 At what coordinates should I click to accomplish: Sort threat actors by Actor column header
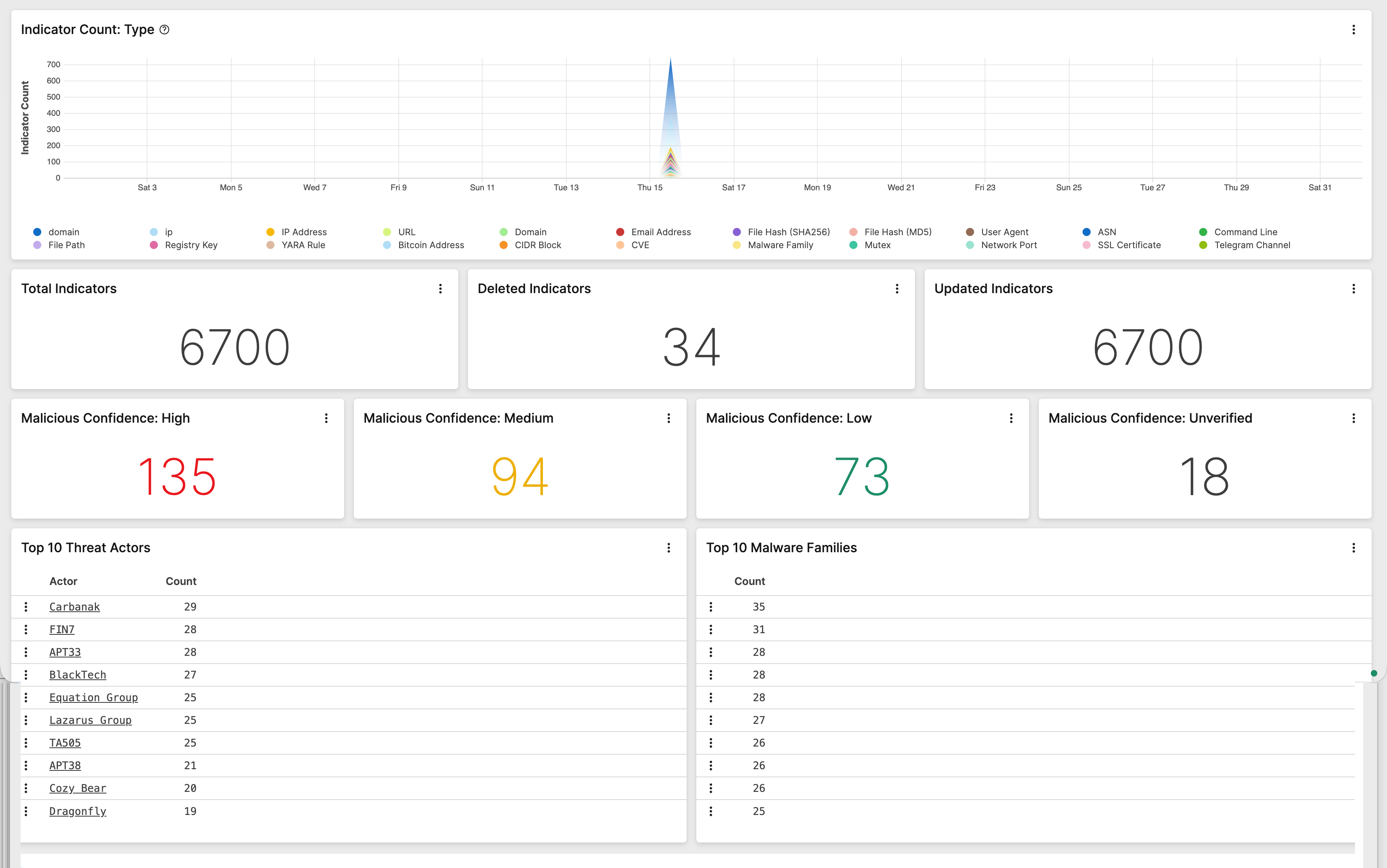coord(63,581)
